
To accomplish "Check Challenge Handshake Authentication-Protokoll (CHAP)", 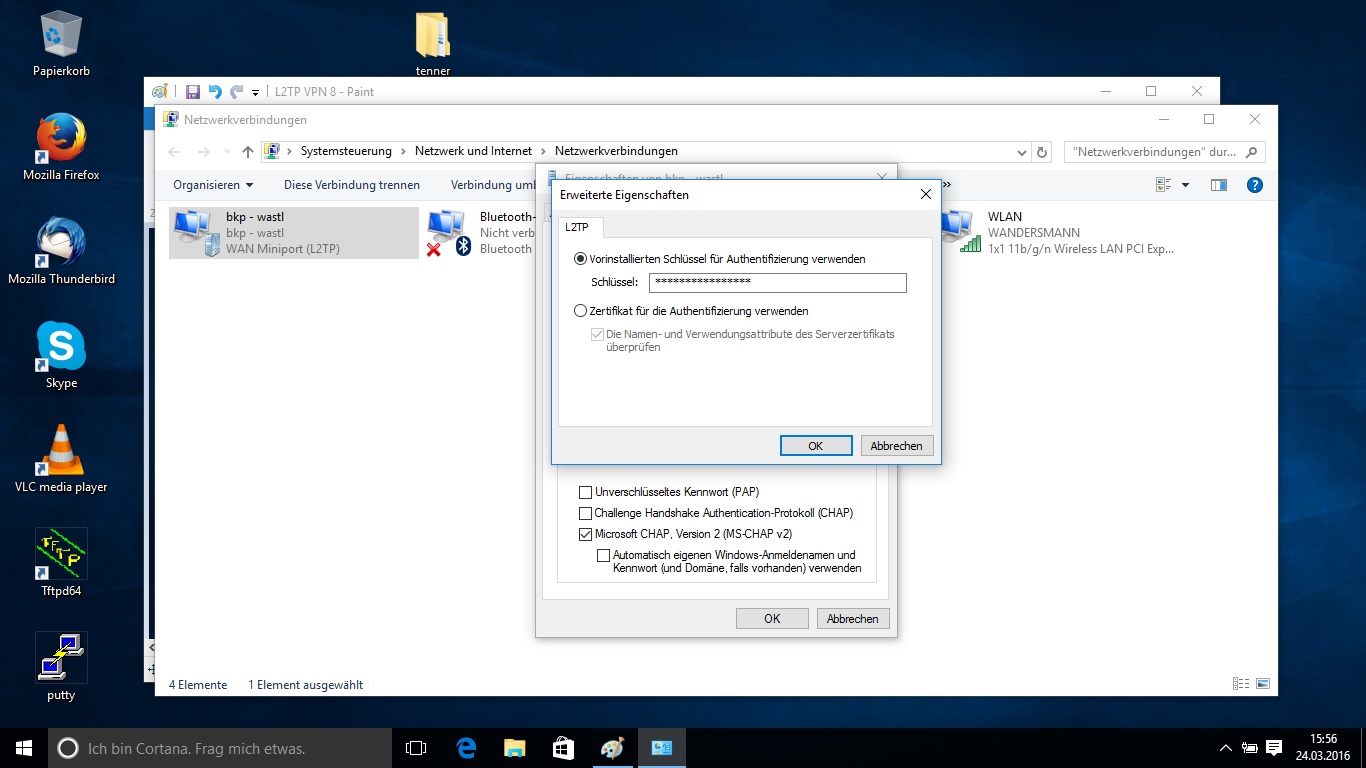I will click(x=586, y=513).
